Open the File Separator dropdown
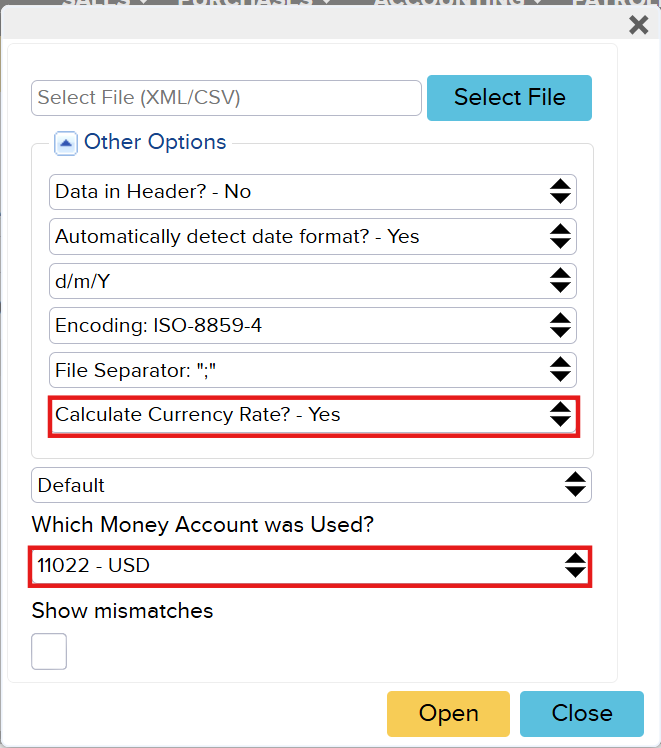This screenshot has width=661, height=748. tap(312, 371)
